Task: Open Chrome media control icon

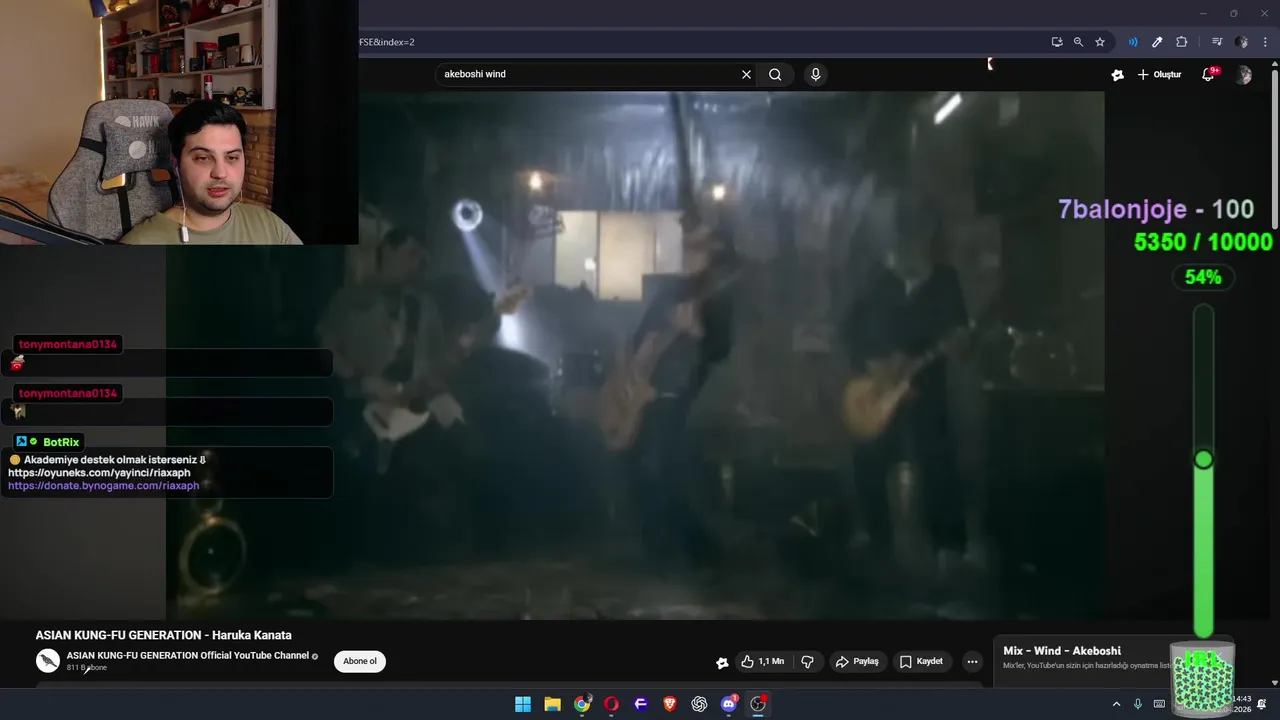Action: click(x=1217, y=42)
